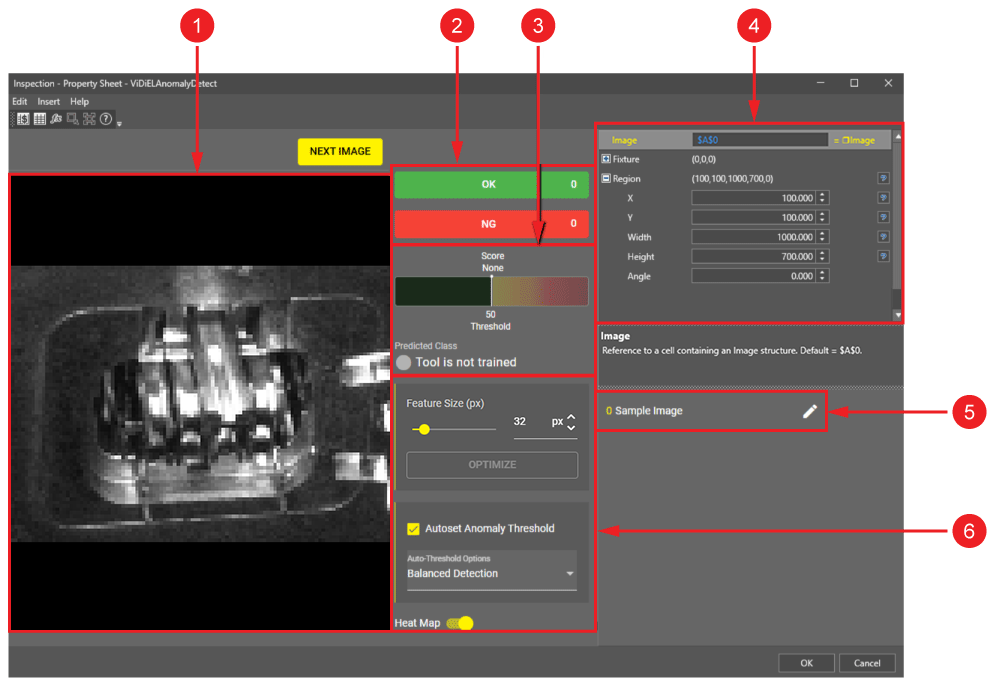The width and height of the screenshot is (994, 685).
Task: Open the Edit menu
Action: pyautogui.click(x=20, y=102)
